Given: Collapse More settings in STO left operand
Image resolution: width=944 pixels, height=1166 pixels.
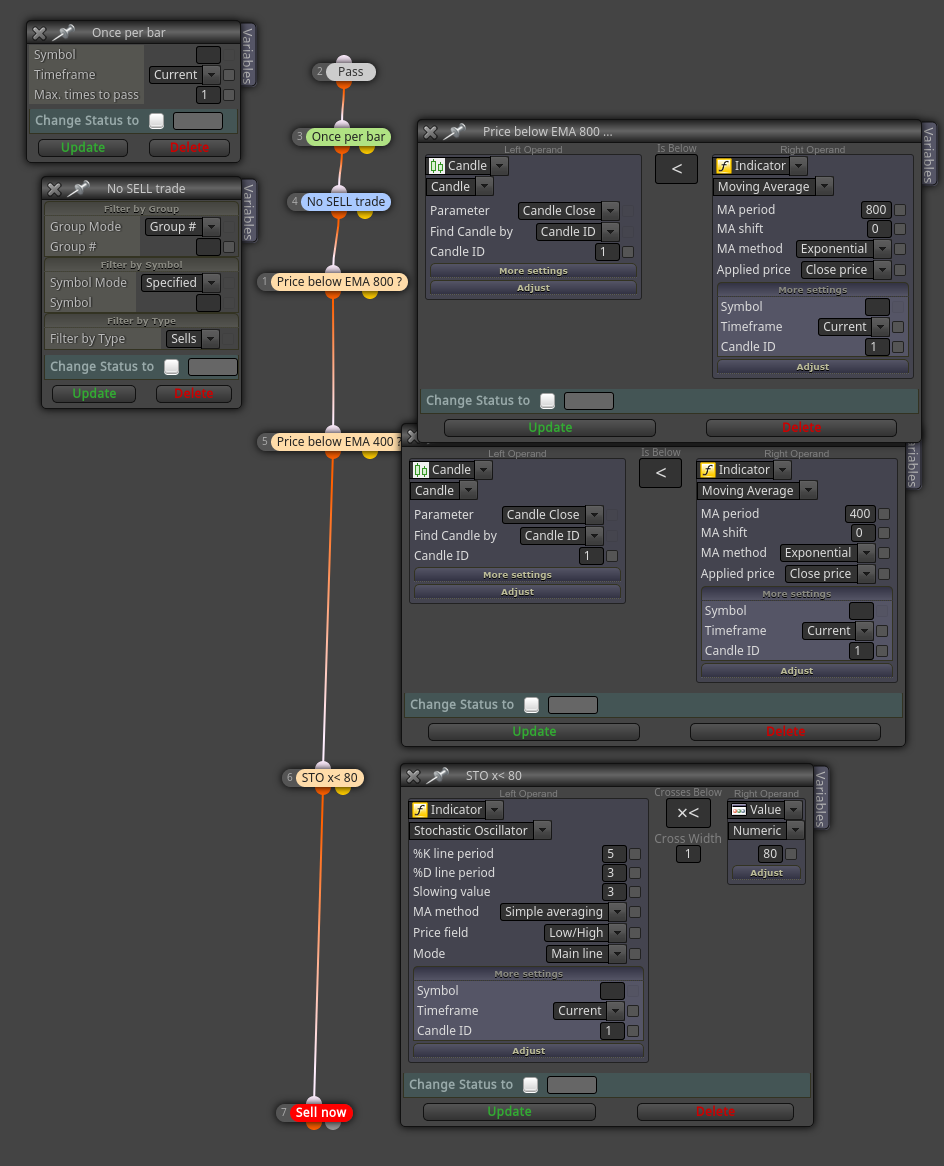Looking at the screenshot, I should tap(528, 974).
